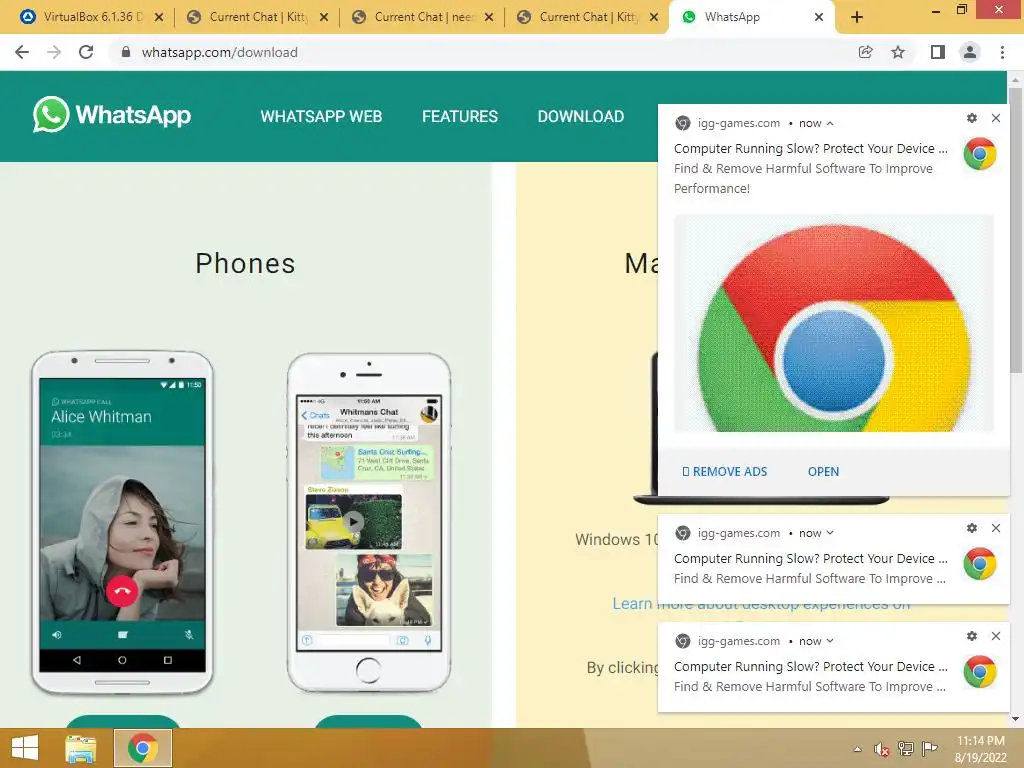Open FEATURES in the site menu
Viewport: 1024px width, 768px height.
(460, 116)
